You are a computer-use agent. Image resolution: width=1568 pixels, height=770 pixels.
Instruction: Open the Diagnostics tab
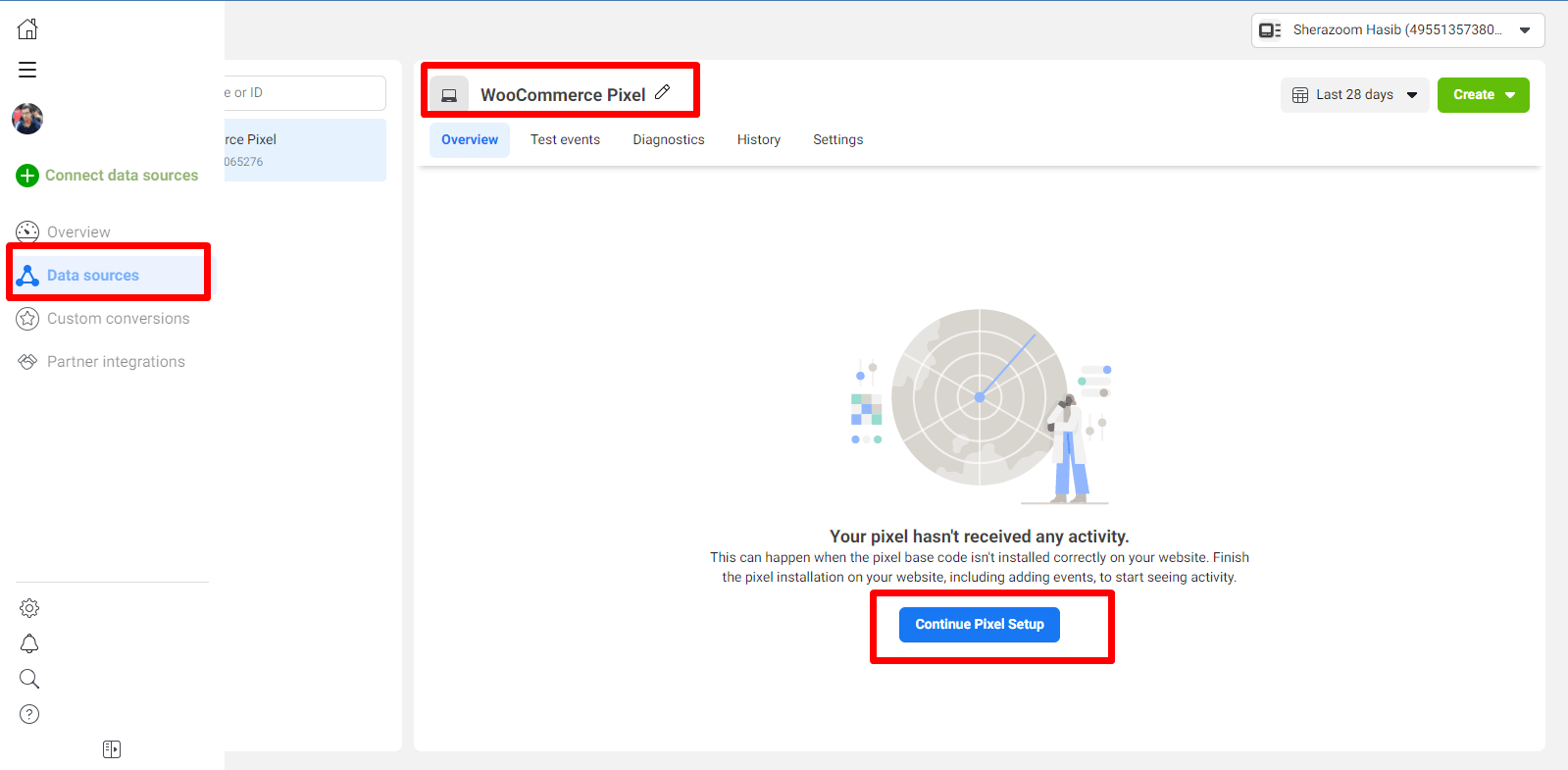click(669, 140)
